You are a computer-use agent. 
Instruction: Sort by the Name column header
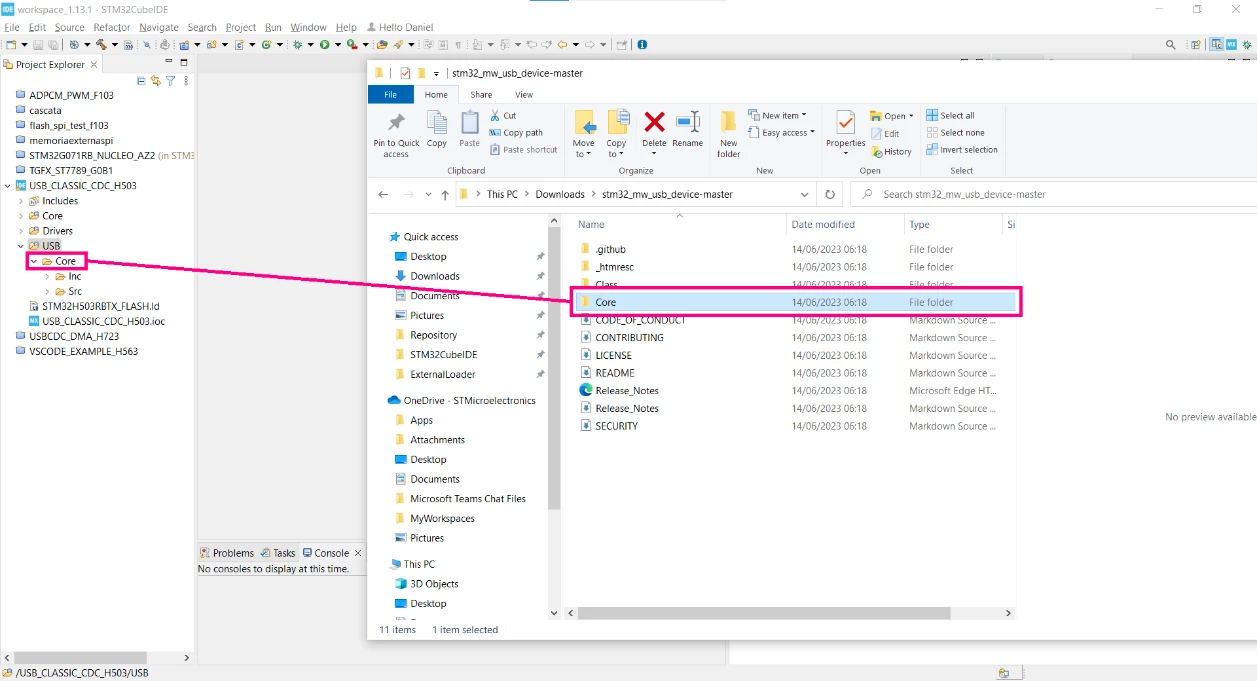click(x=678, y=225)
